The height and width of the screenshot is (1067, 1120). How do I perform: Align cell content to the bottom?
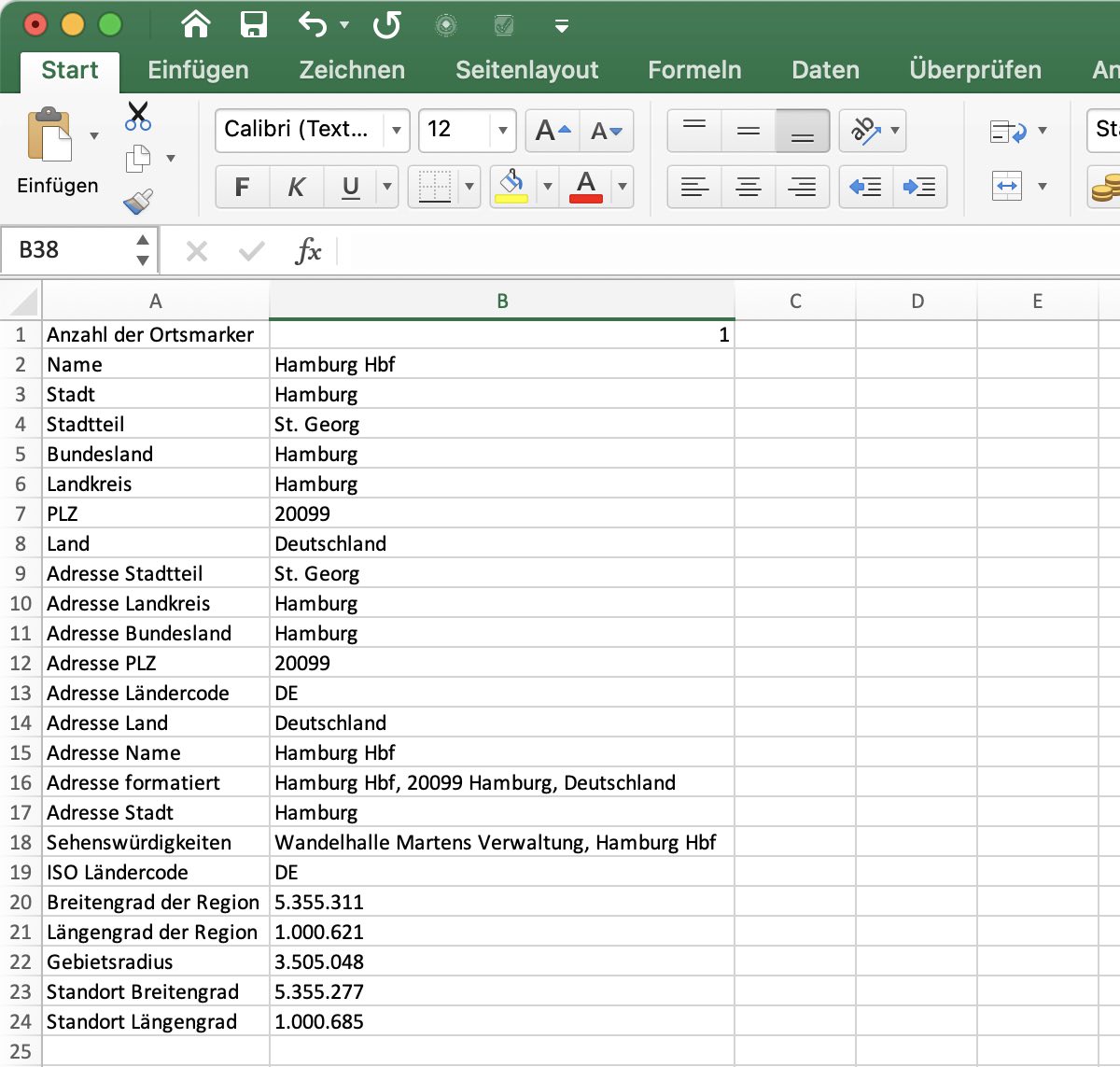[803, 131]
